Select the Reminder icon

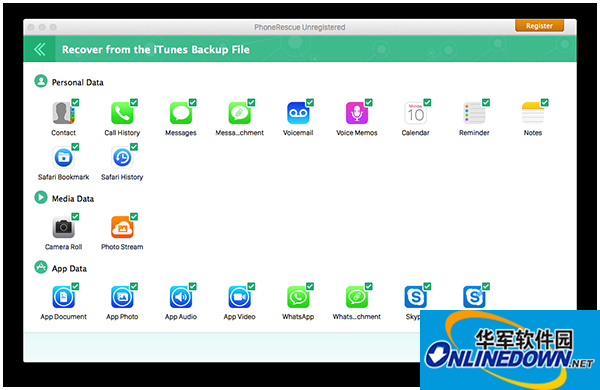tap(474, 113)
